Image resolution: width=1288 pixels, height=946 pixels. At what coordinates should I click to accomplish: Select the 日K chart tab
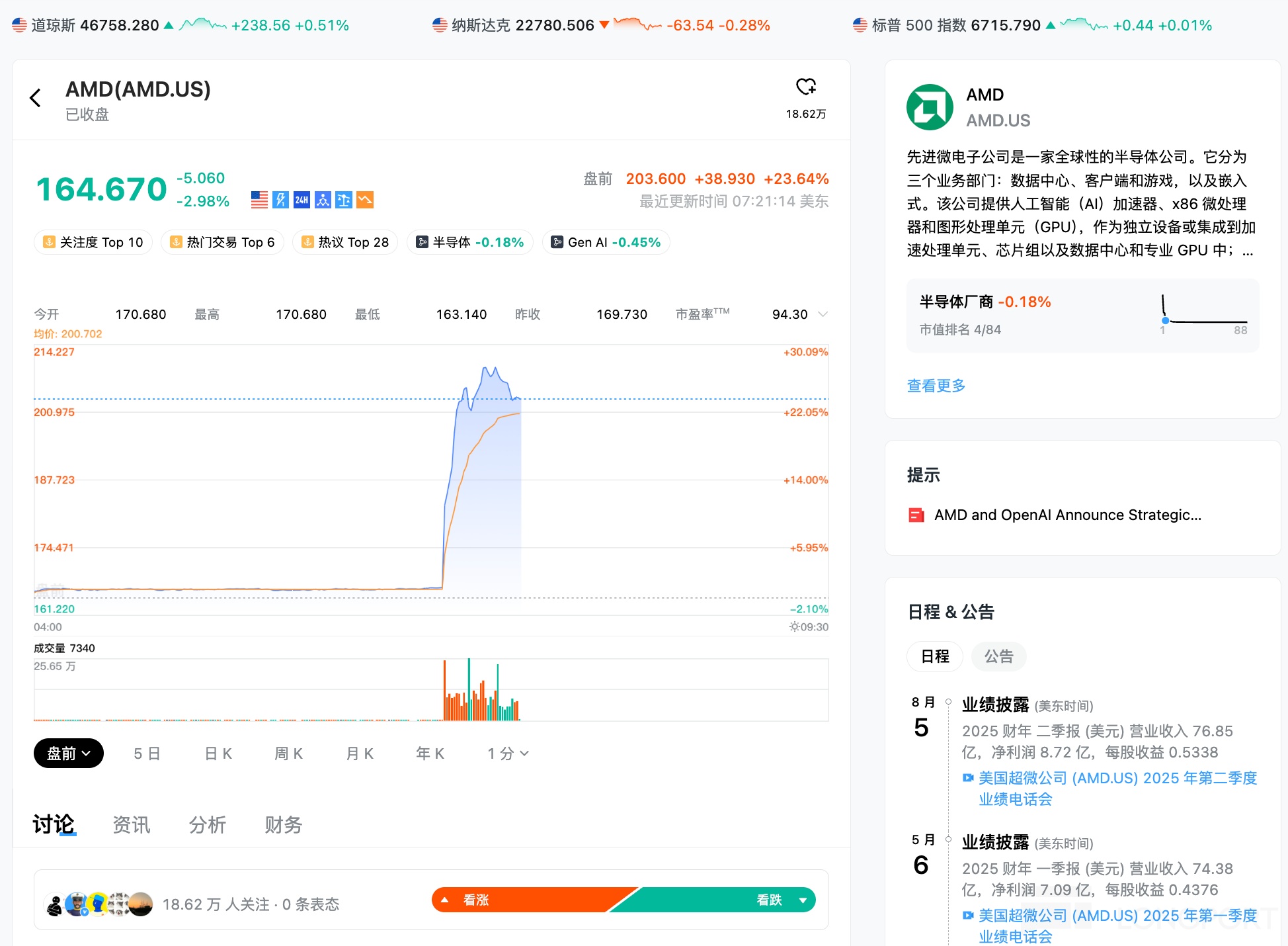[218, 753]
